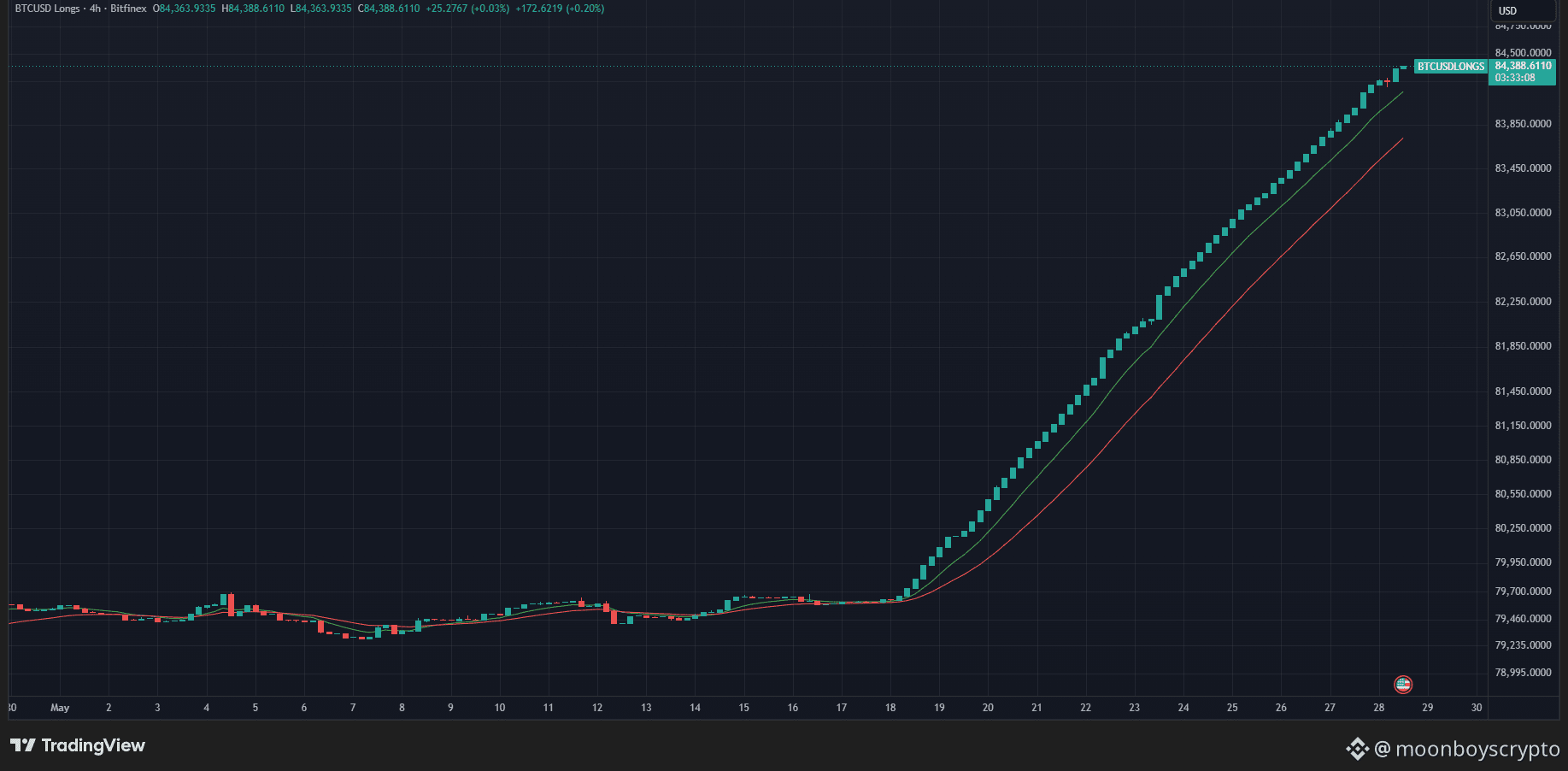This screenshot has width=1568, height=771.
Task: Click date 25 on the time axis
Action: [x=1232, y=708]
